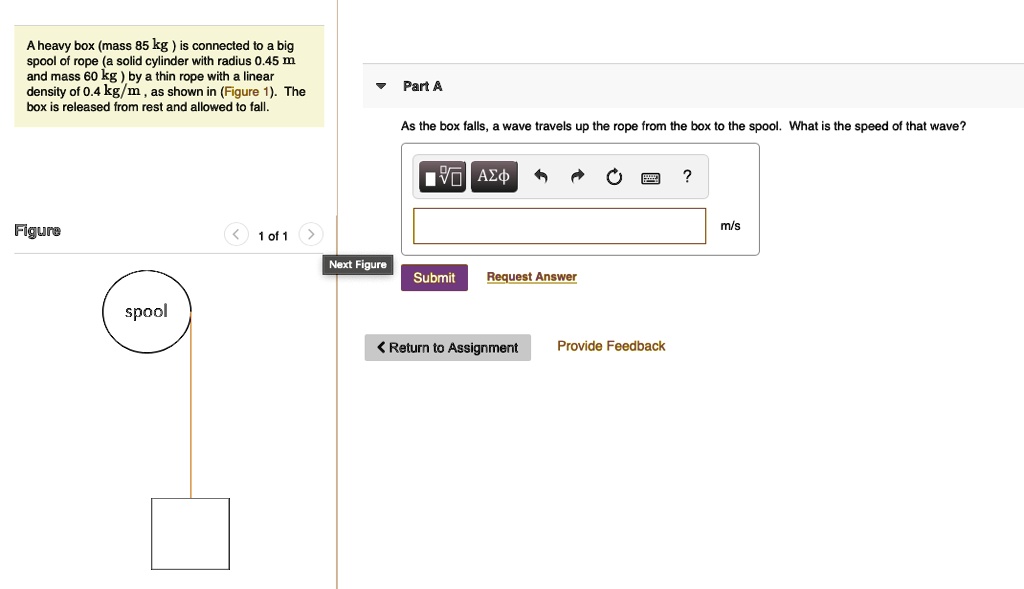The image size is (1024, 589).
Task: Advance to the next figure arrow
Action: (311, 235)
